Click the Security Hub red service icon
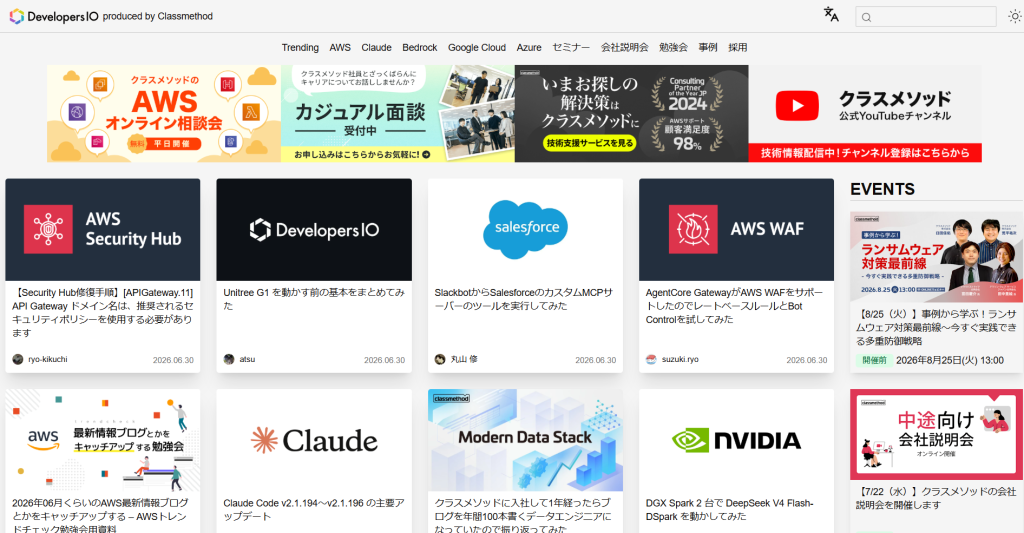The width and height of the screenshot is (1024, 533). pos(48,229)
